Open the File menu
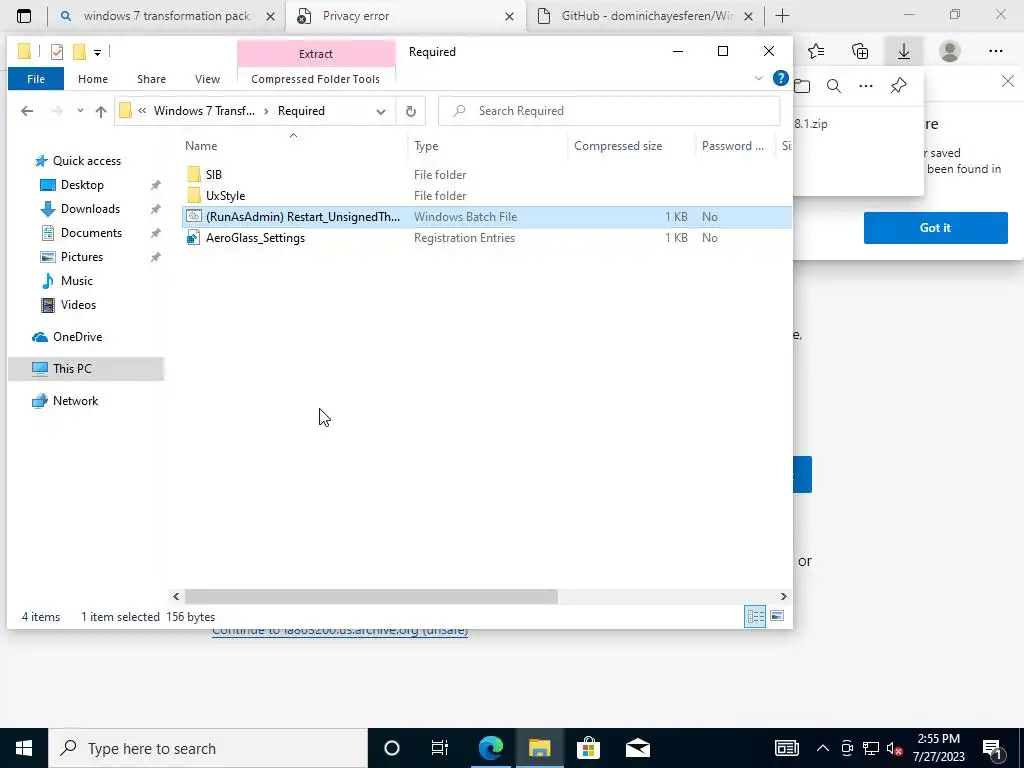This screenshot has width=1024, height=768. point(36,79)
